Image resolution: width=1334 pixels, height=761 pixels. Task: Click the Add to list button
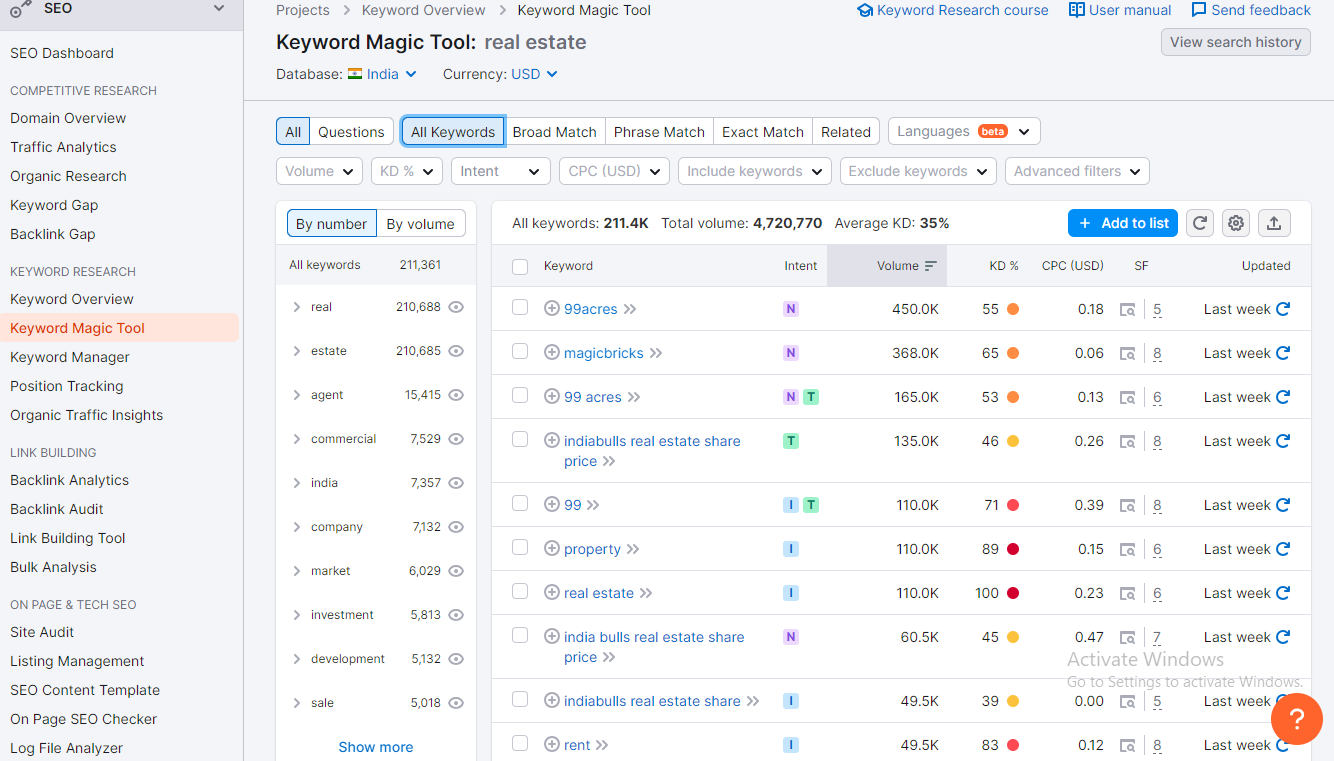pyautogui.click(x=1123, y=223)
